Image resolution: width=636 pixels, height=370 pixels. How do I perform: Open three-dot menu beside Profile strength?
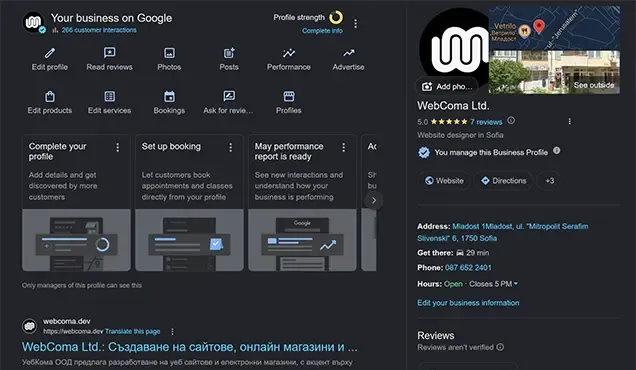[356, 24]
